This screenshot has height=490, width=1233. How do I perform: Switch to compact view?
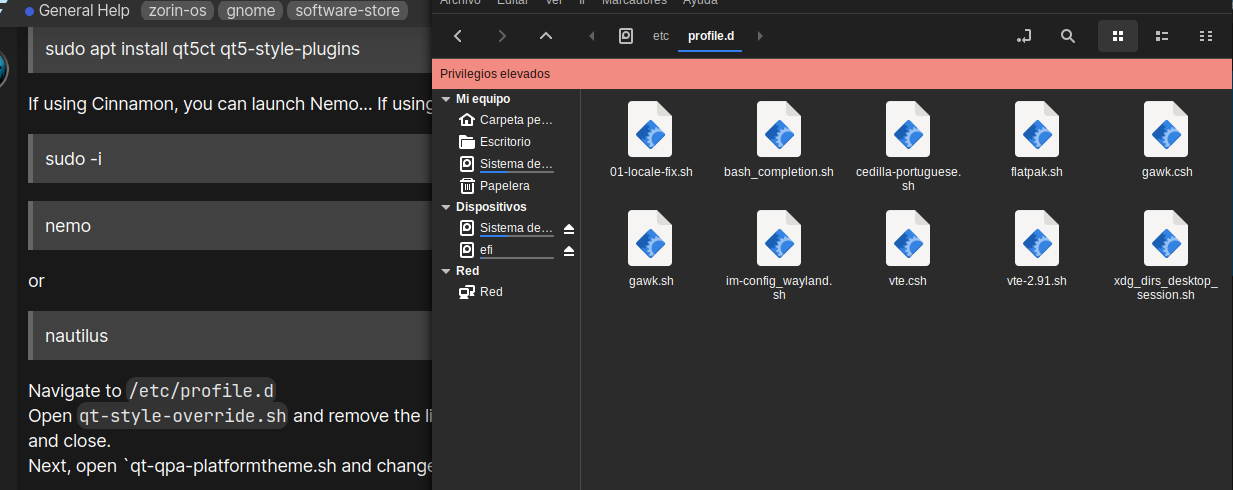(1206, 36)
